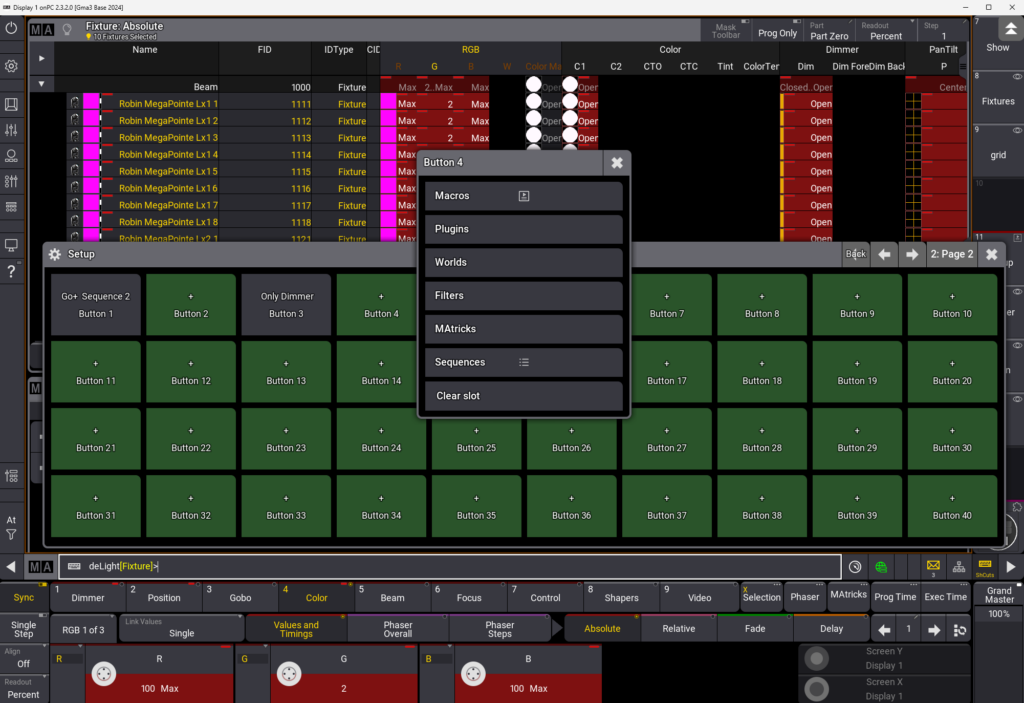The height and width of the screenshot is (703, 1024).
Task: Open the yellow message center envelope icon
Action: pyautogui.click(x=933, y=566)
